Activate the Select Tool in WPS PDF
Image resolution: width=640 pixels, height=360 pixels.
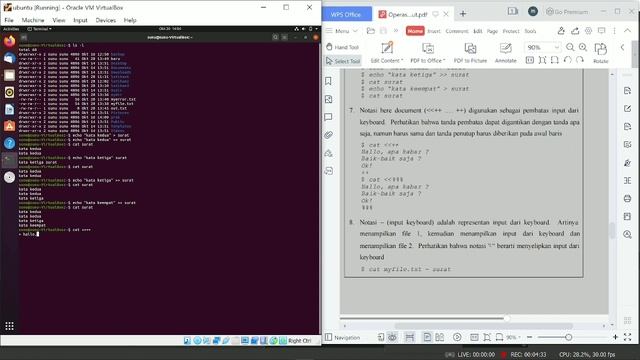343,61
